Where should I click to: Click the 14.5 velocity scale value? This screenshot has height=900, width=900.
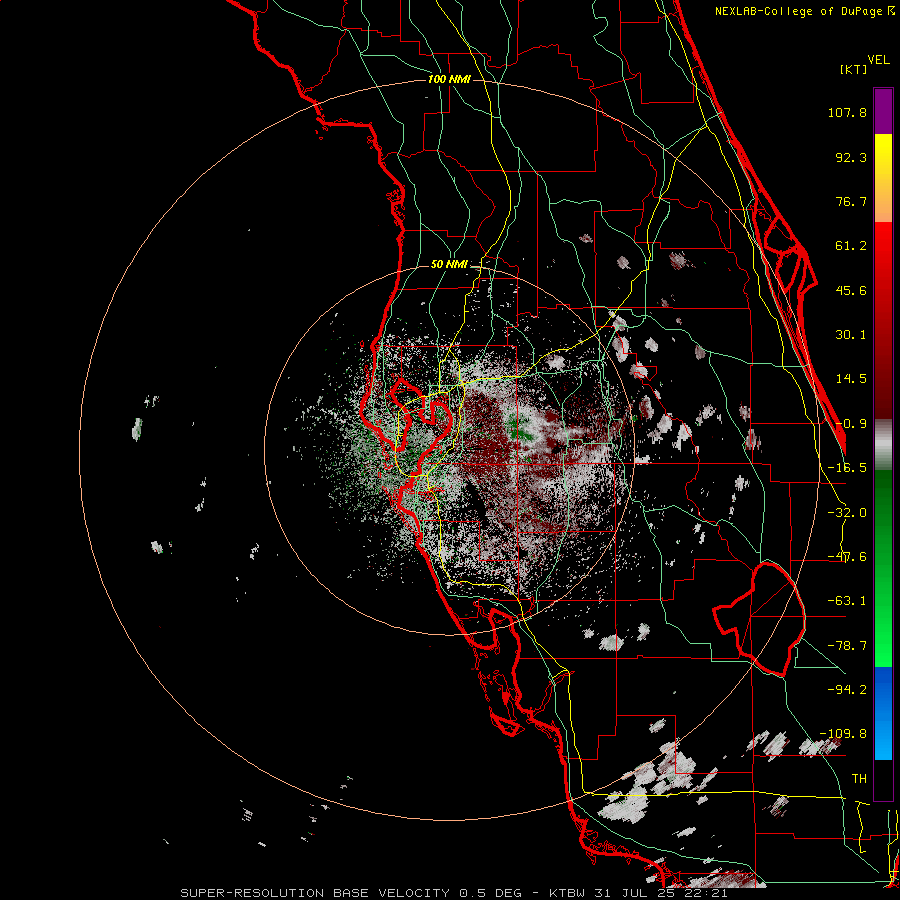point(851,379)
